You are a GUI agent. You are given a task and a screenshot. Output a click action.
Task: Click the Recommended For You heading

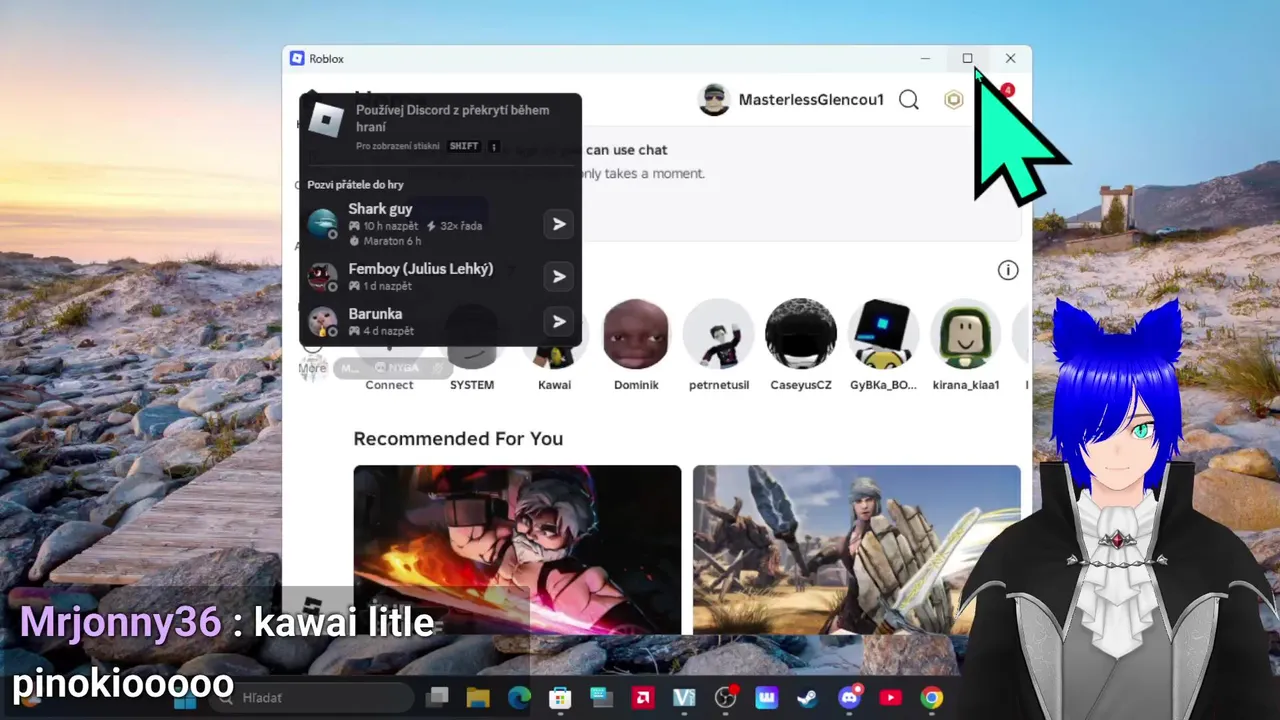point(458,439)
